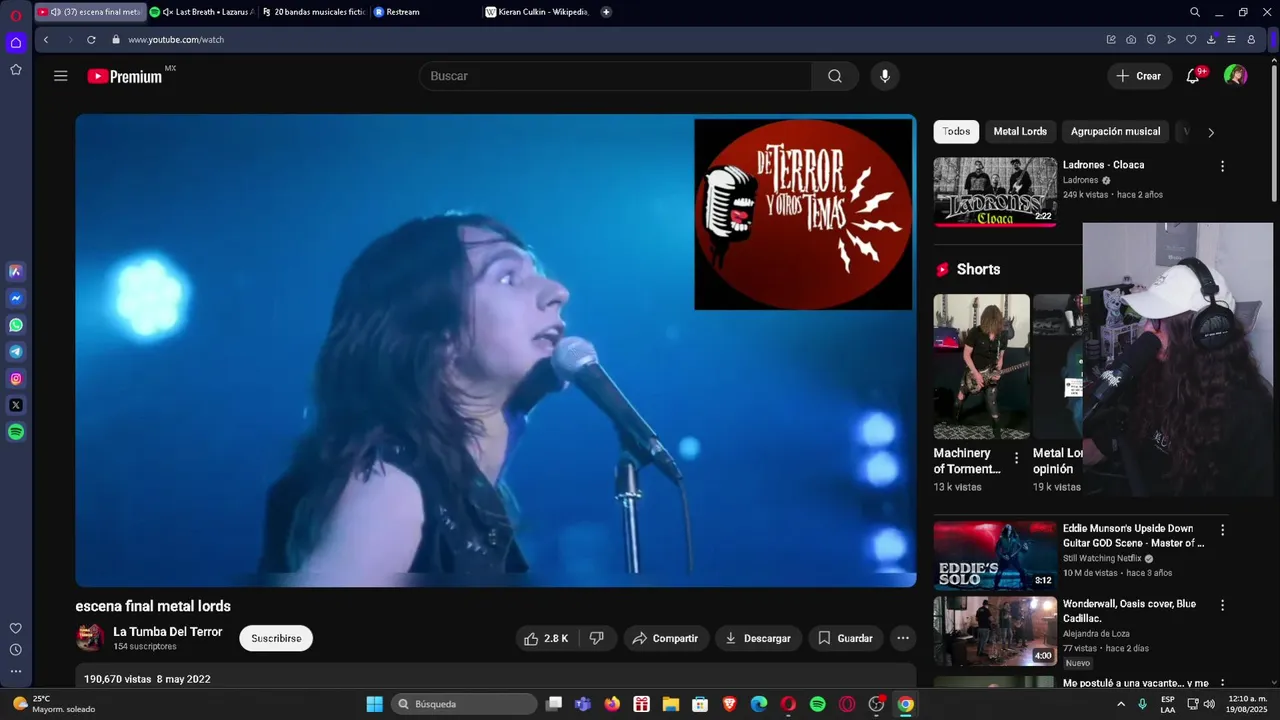This screenshot has width=1280, height=720.
Task: Select the Metal Lords filter chip
Action: 1020,132
